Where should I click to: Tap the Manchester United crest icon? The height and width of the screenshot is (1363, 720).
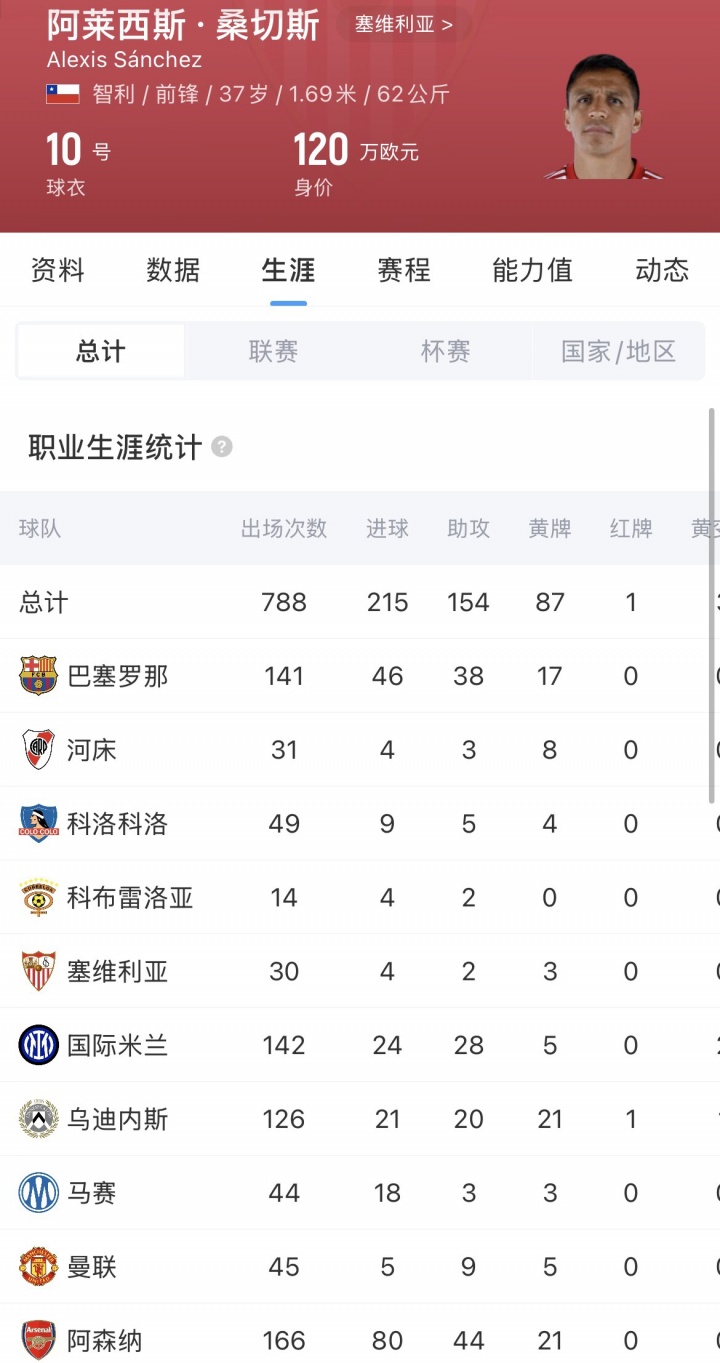pyautogui.click(x=39, y=1268)
